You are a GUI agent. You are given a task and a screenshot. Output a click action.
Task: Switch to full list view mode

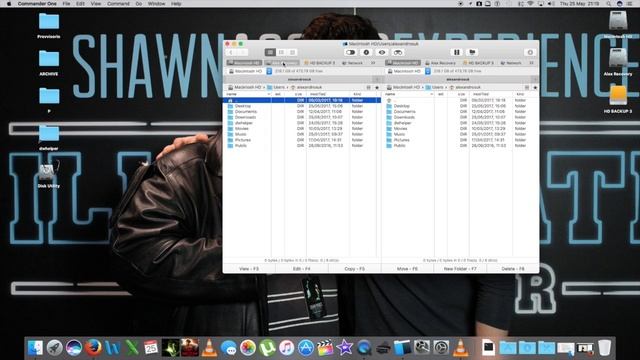270,52
